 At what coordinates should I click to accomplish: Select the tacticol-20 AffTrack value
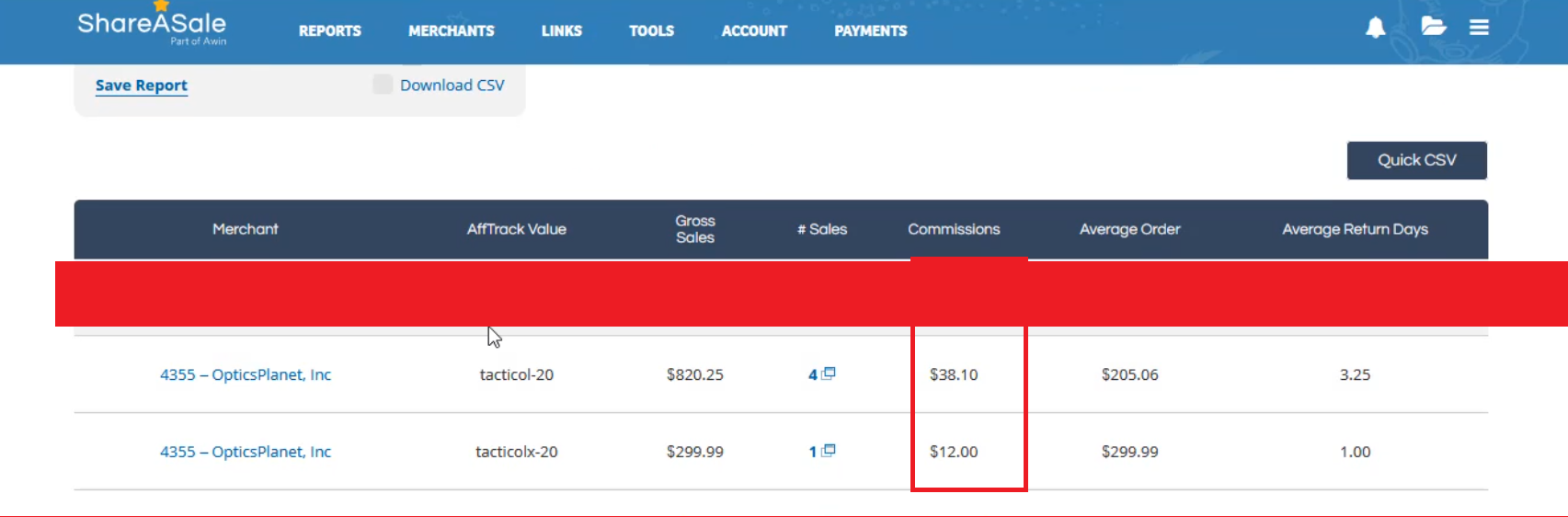[517, 374]
